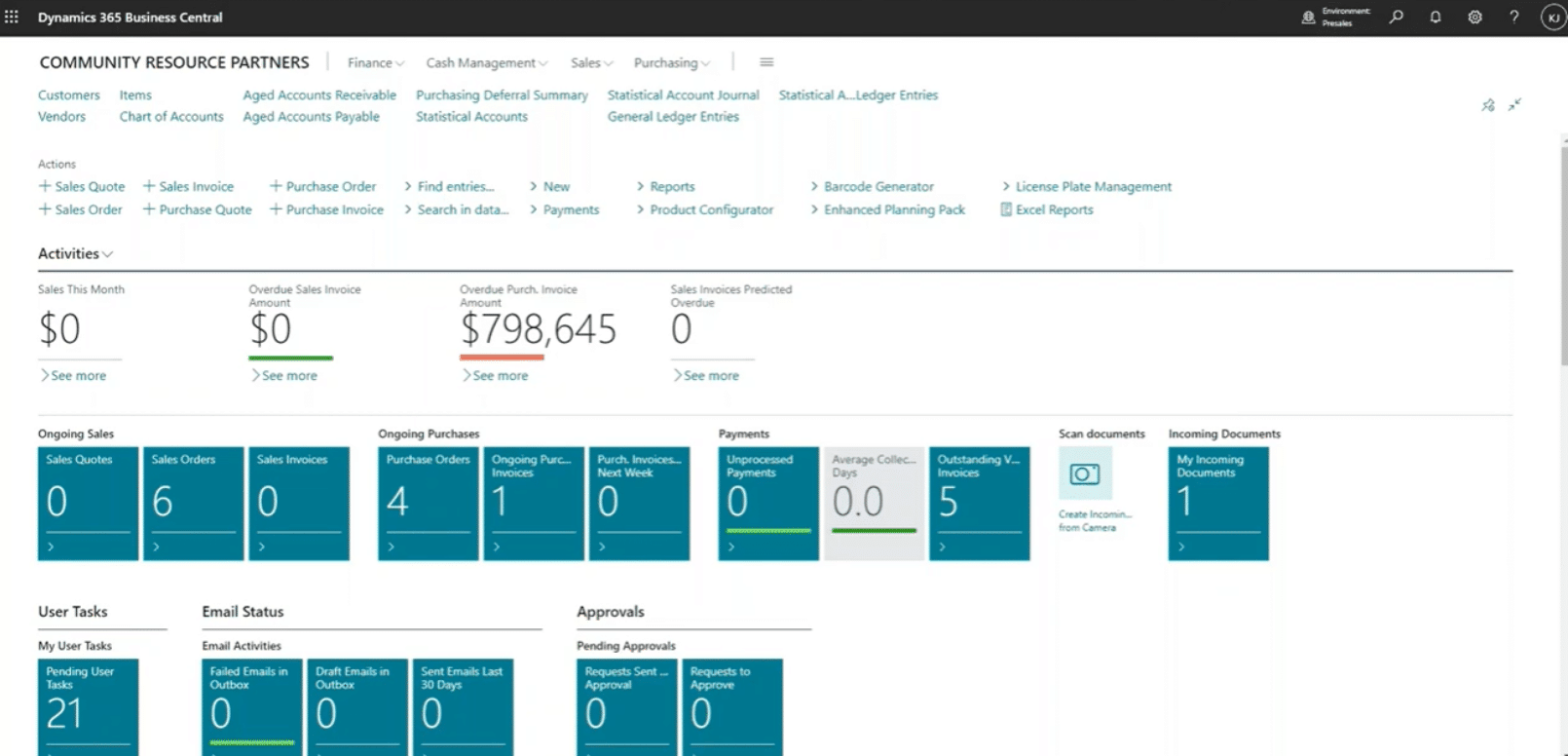The height and width of the screenshot is (756, 1568).
Task: Click Dynamics 365 Business Central title
Action: click(130, 18)
